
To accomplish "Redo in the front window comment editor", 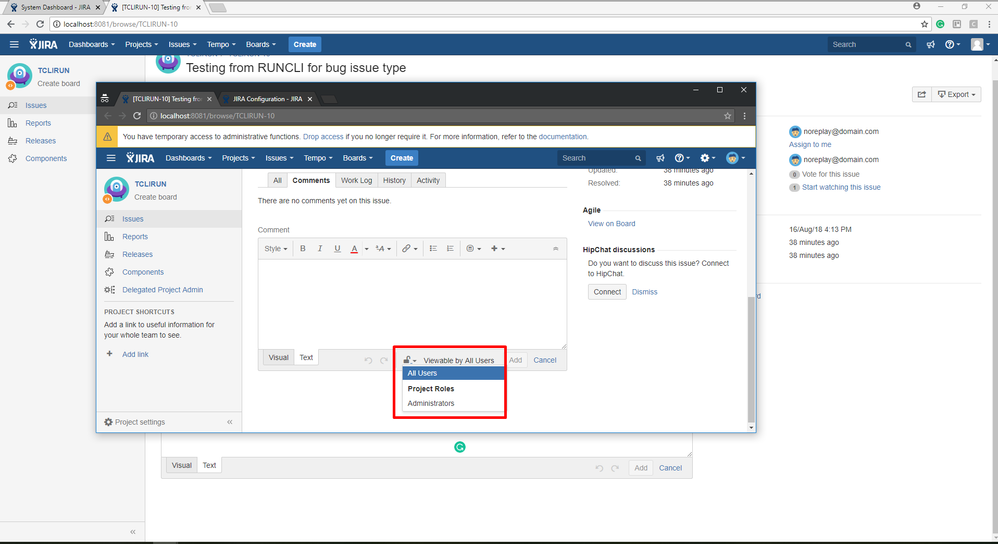I will (x=384, y=360).
